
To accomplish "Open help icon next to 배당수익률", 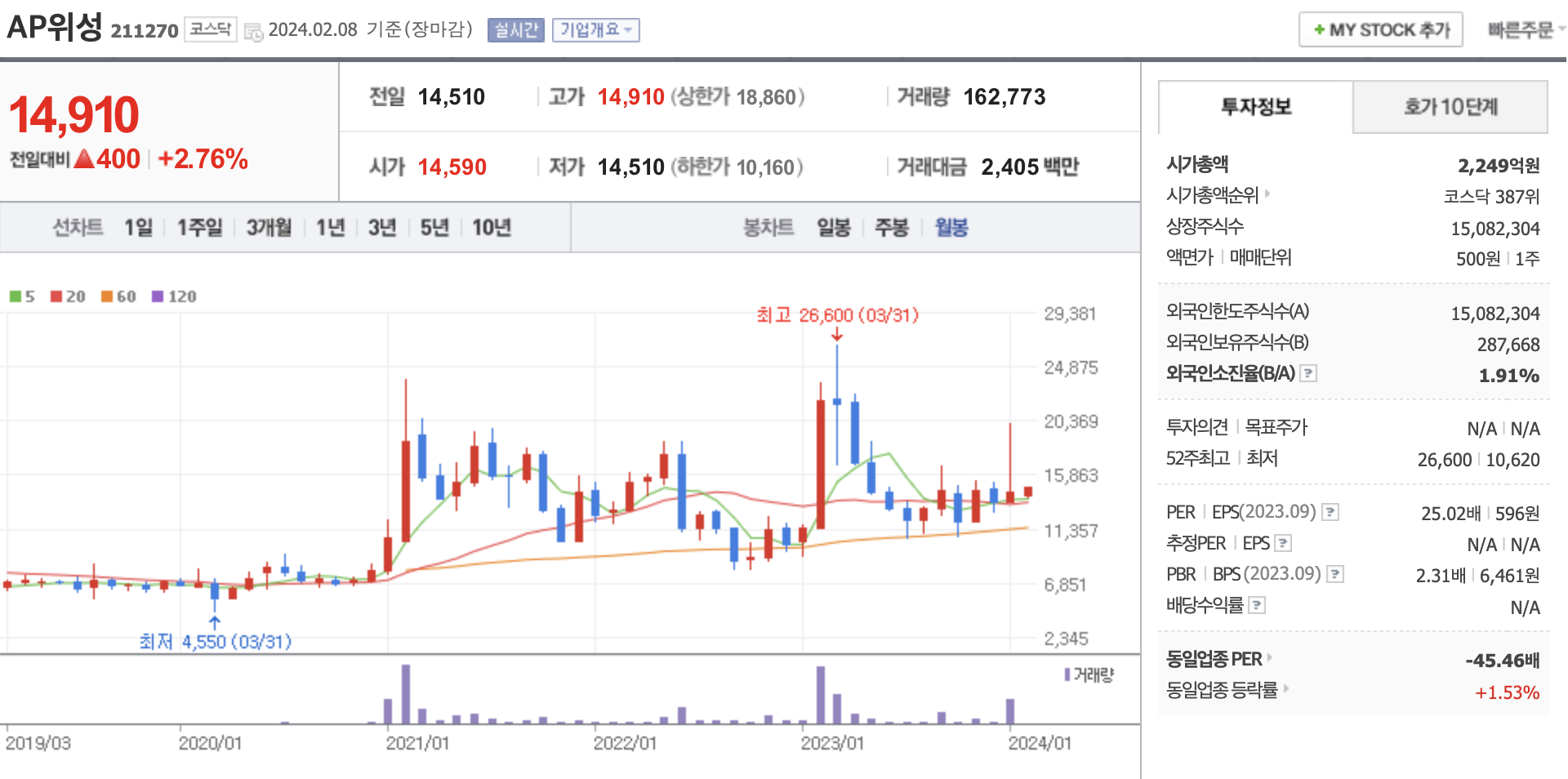I will (x=1258, y=605).
